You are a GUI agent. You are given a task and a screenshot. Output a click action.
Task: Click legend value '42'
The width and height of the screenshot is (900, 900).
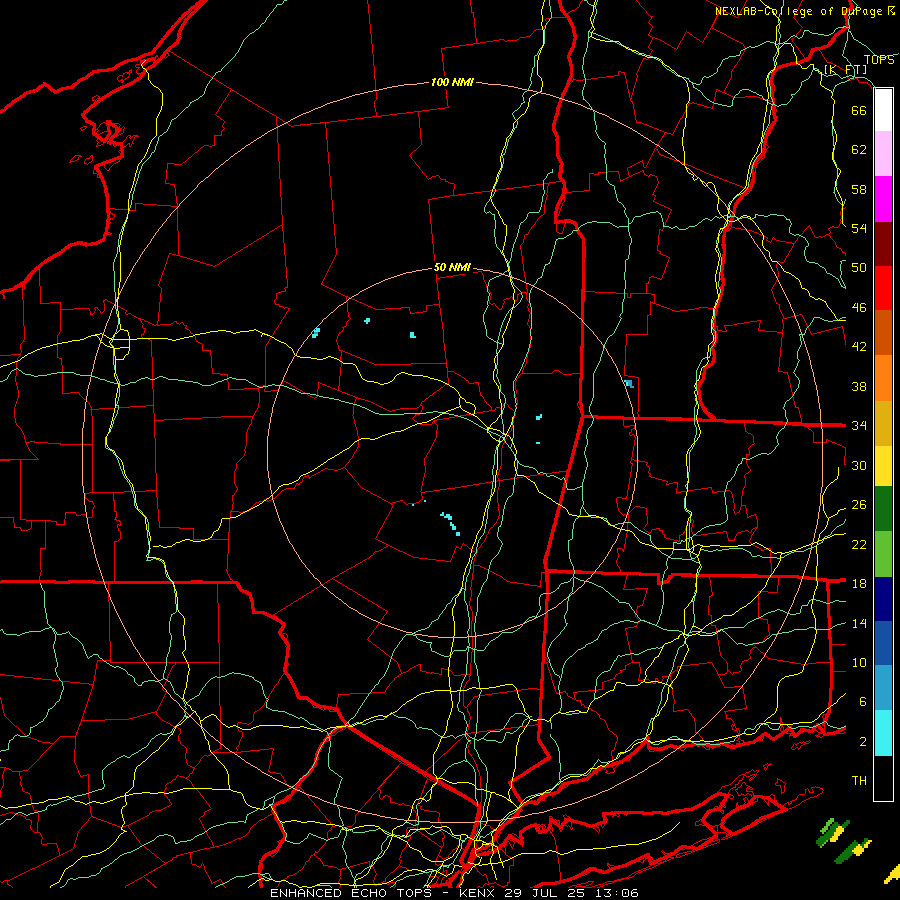coord(859,347)
